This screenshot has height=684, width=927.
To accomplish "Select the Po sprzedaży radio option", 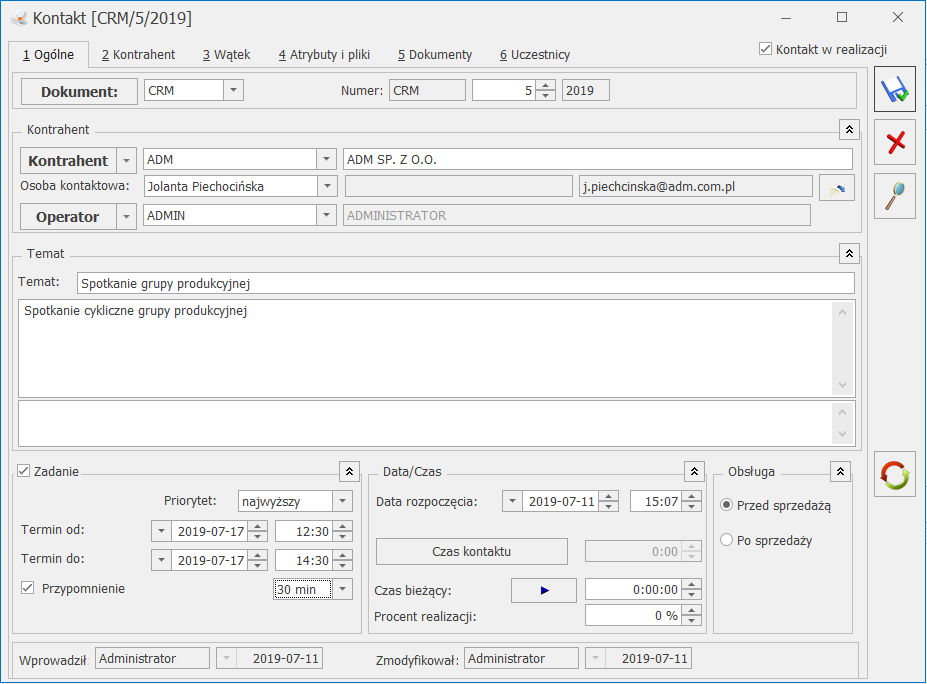I will pos(727,540).
